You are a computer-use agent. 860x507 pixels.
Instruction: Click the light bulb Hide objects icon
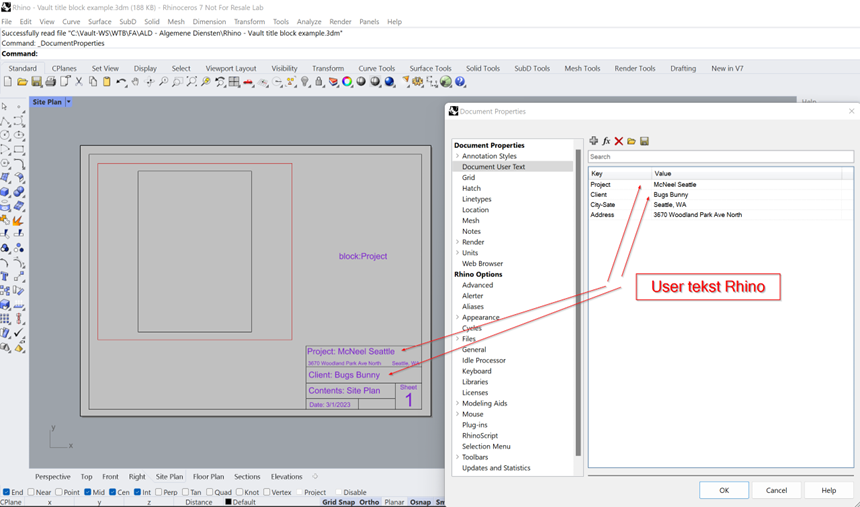click(x=305, y=82)
